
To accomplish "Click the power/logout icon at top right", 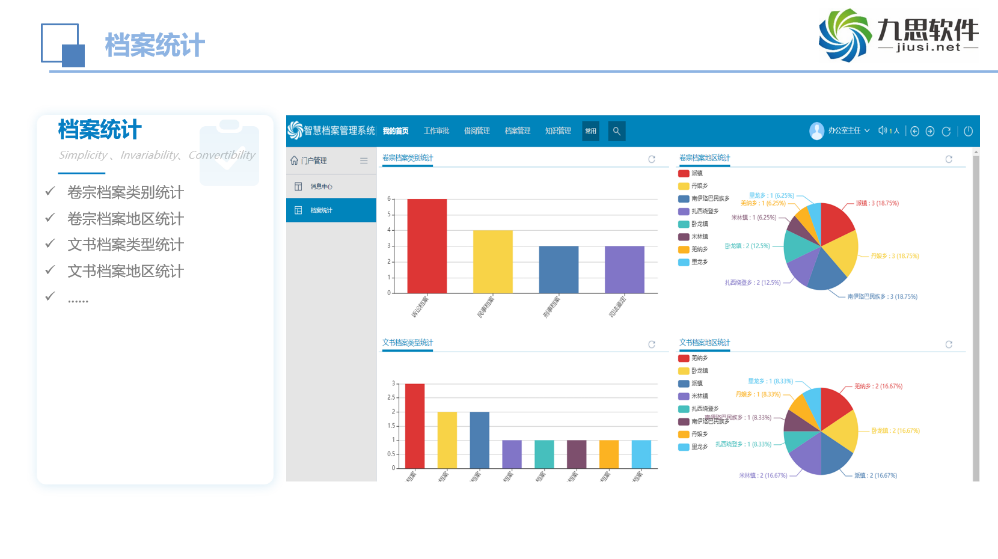I will [x=967, y=131].
